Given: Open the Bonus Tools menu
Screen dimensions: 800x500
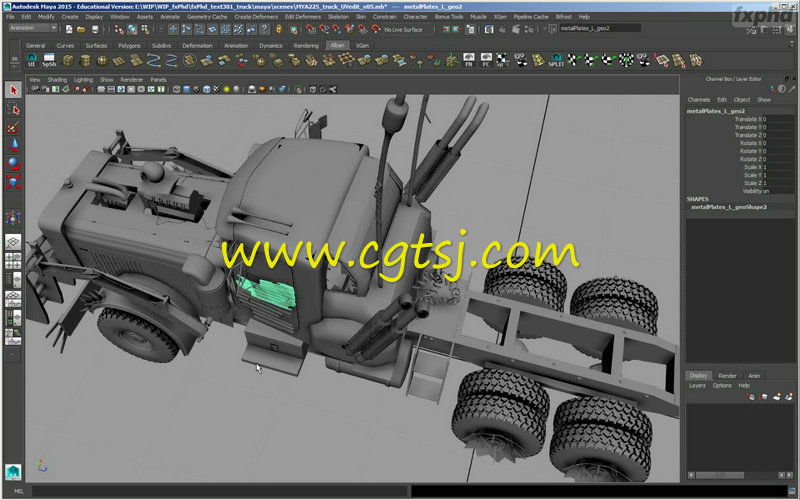Looking at the screenshot, I should point(449,17).
